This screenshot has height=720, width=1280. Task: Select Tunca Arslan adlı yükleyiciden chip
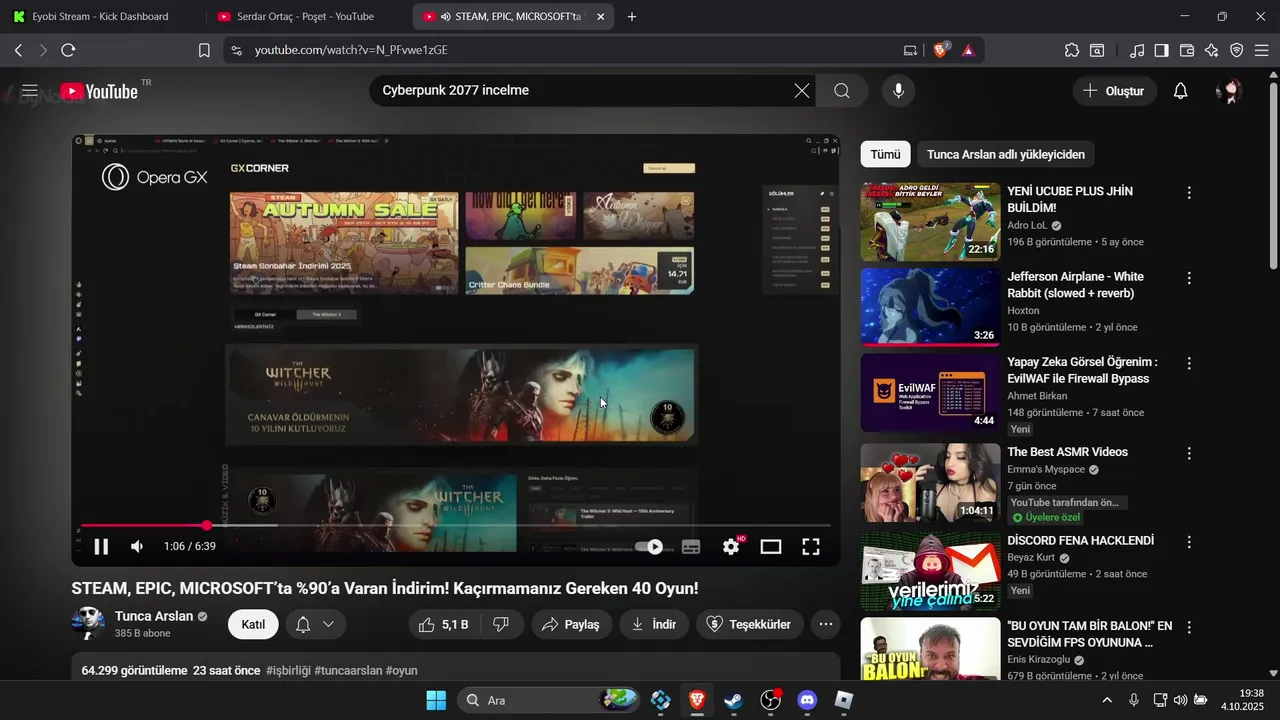(1006, 154)
